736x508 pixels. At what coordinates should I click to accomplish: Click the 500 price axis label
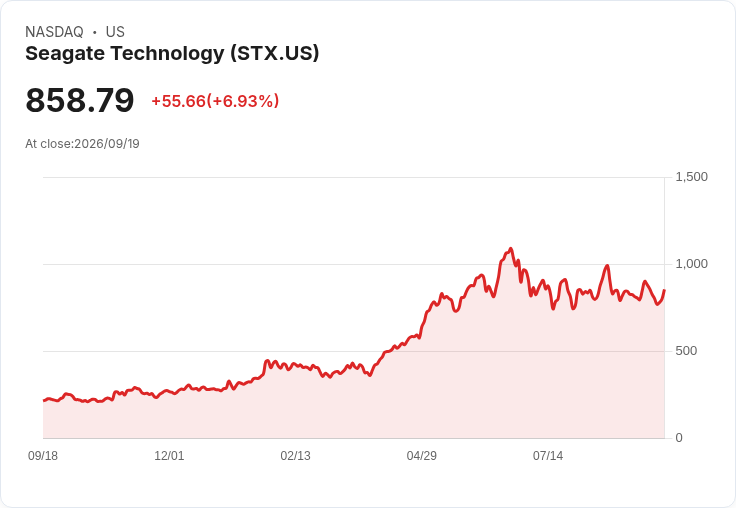[686, 351]
